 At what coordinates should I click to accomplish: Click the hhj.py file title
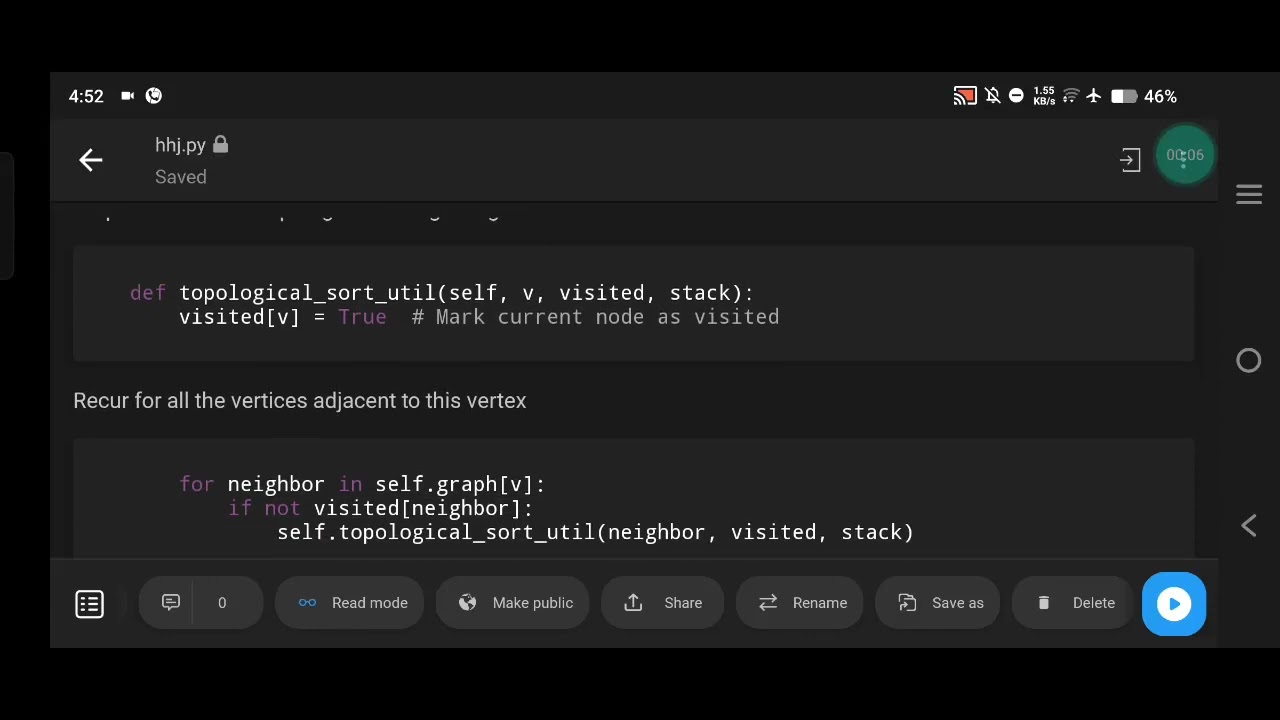click(180, 145)
